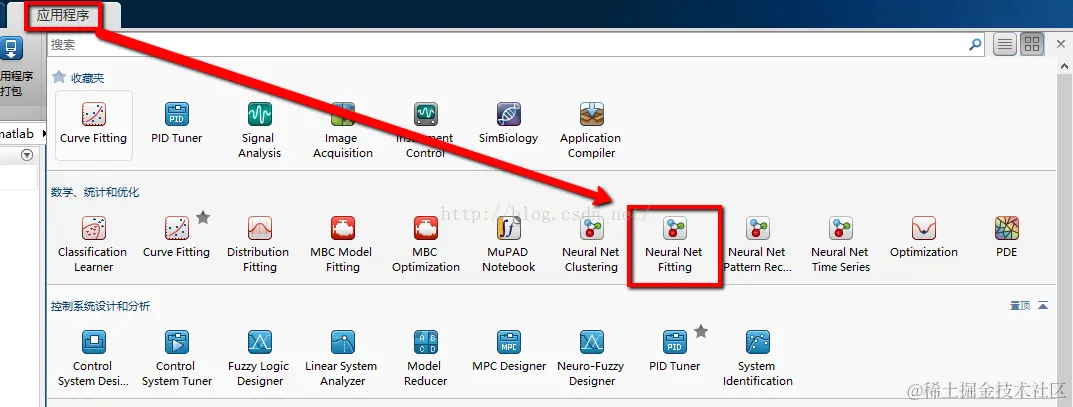Open the PDE app
Viewport: 1073px width, 407px height.
tap(1007, 237)
